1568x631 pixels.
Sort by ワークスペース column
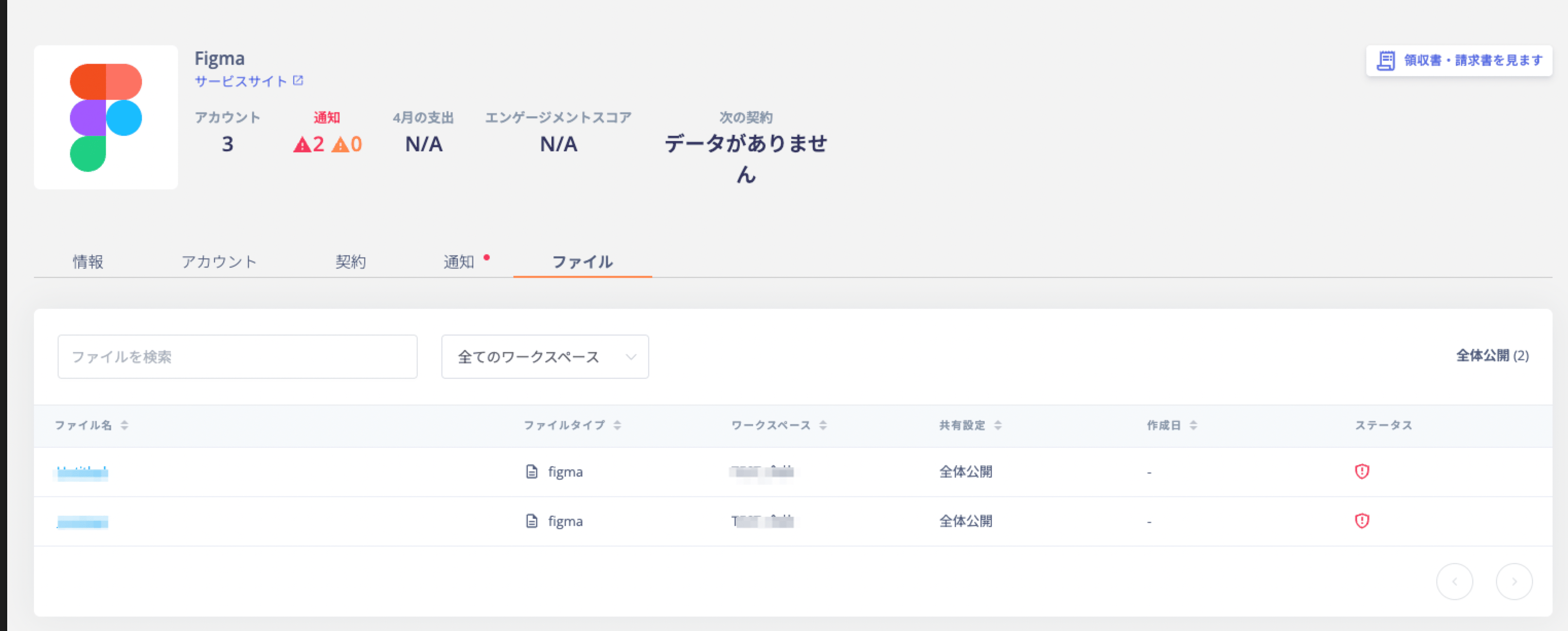[823, 425]
